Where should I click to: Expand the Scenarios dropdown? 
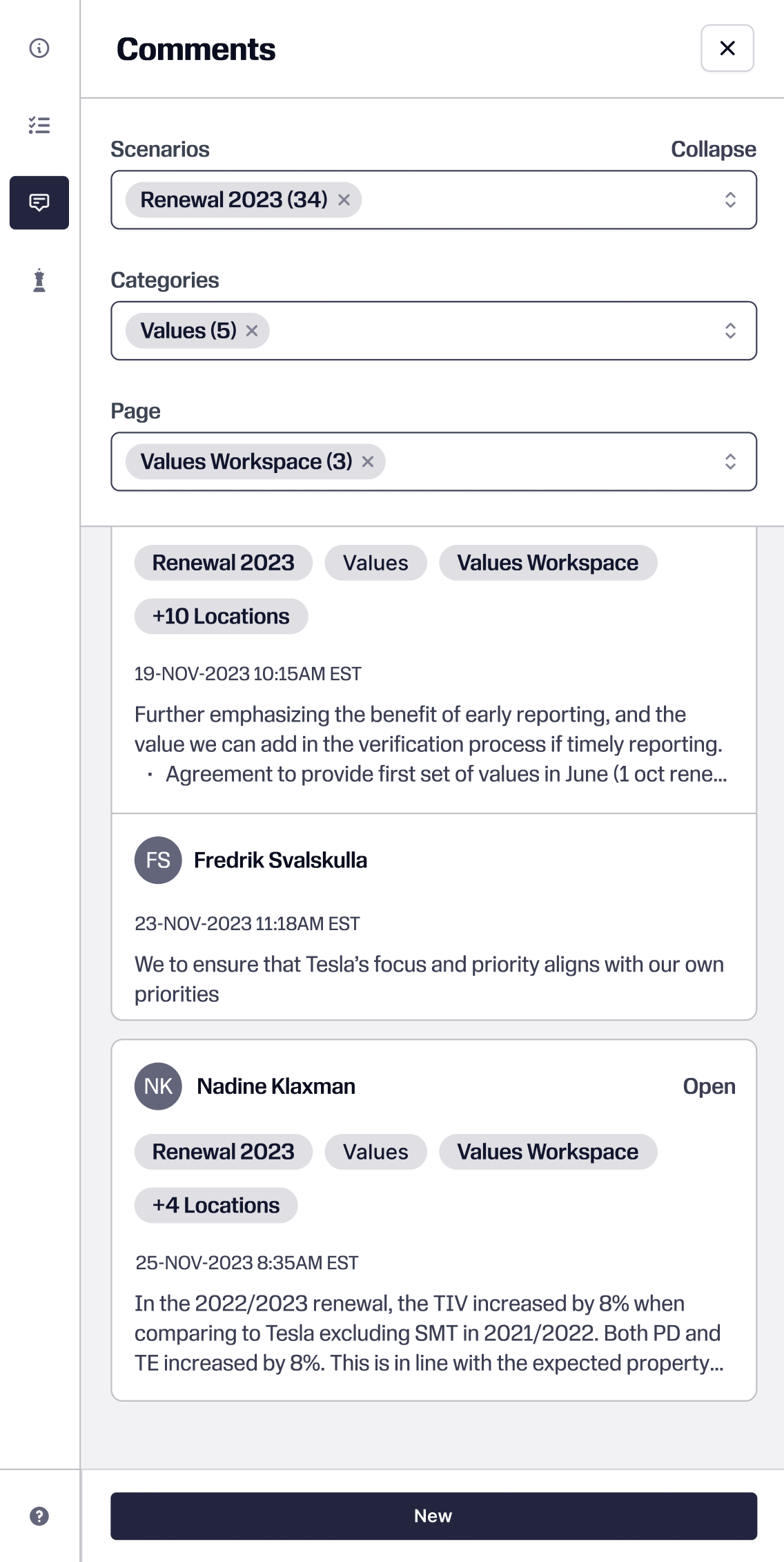(x=730, y=200)
